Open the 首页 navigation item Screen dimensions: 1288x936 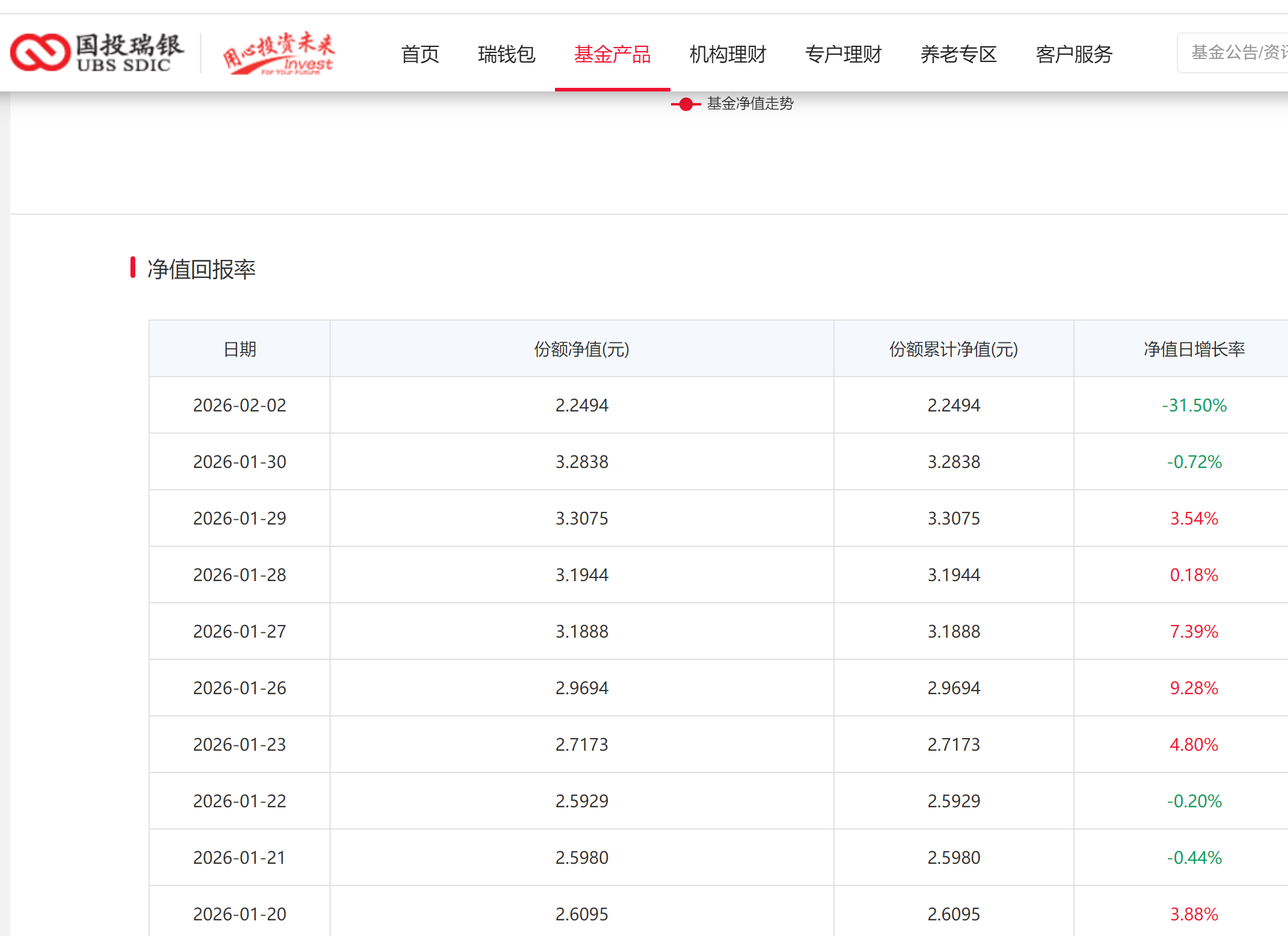[420, 54]
